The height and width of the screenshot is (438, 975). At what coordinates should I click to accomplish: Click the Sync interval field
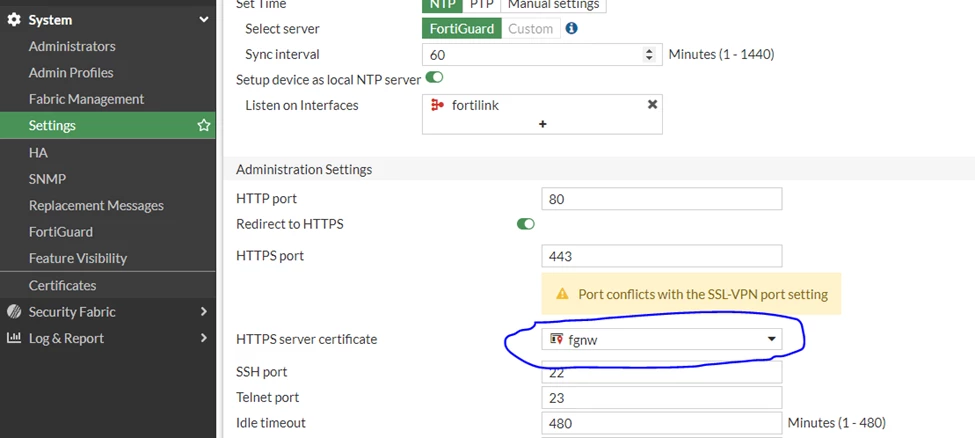(x=542, y=55)
